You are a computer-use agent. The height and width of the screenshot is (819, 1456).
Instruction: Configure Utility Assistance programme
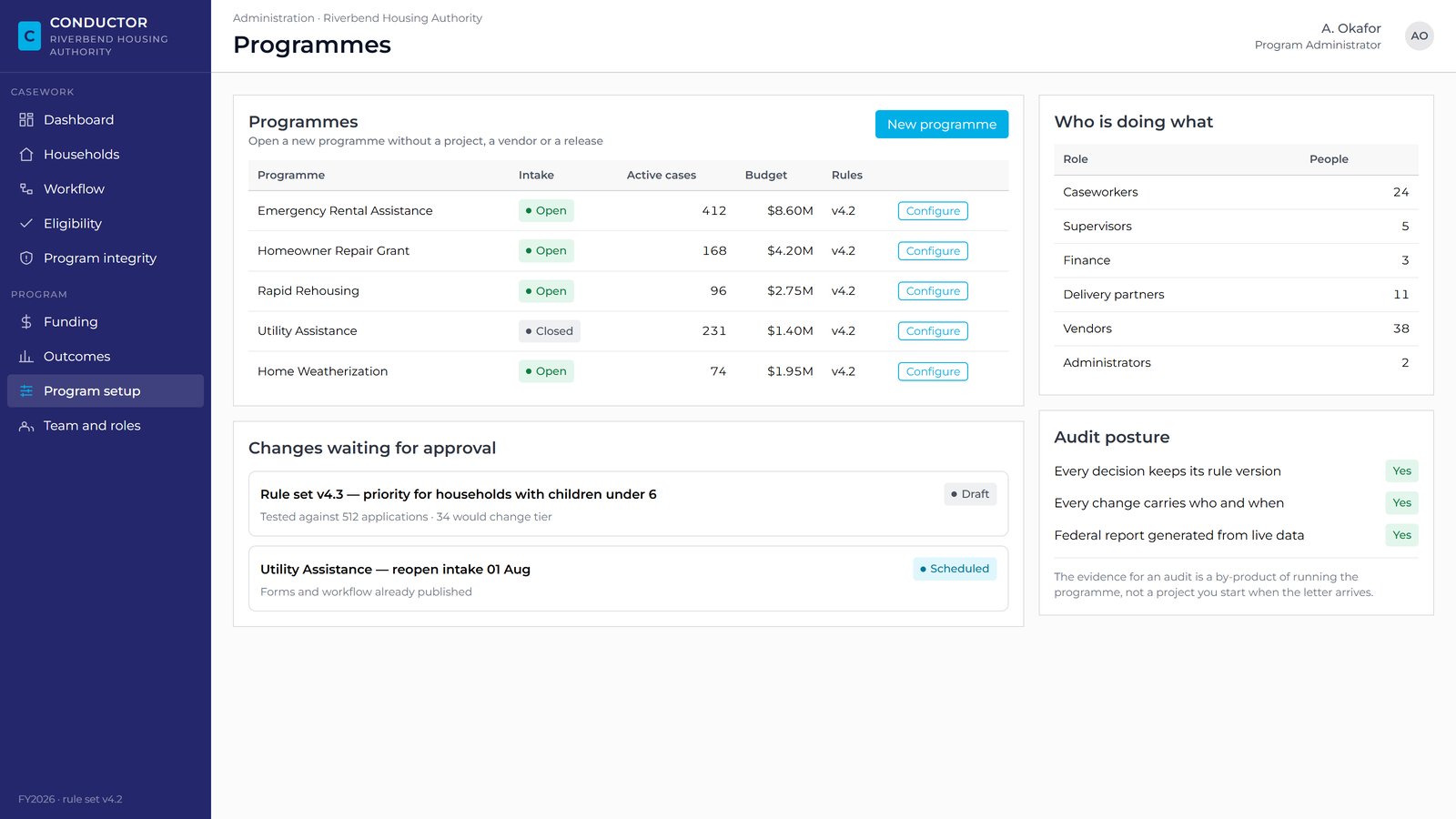pos(933,330)
